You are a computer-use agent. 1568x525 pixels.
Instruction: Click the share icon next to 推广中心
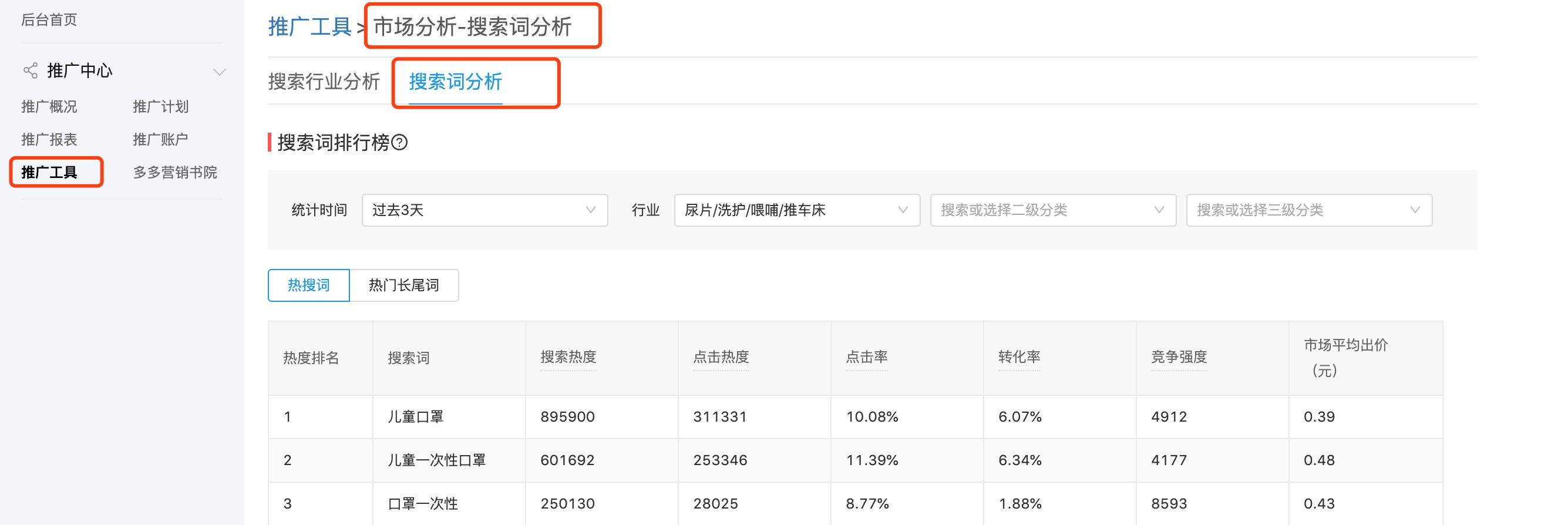click(31, 70)
